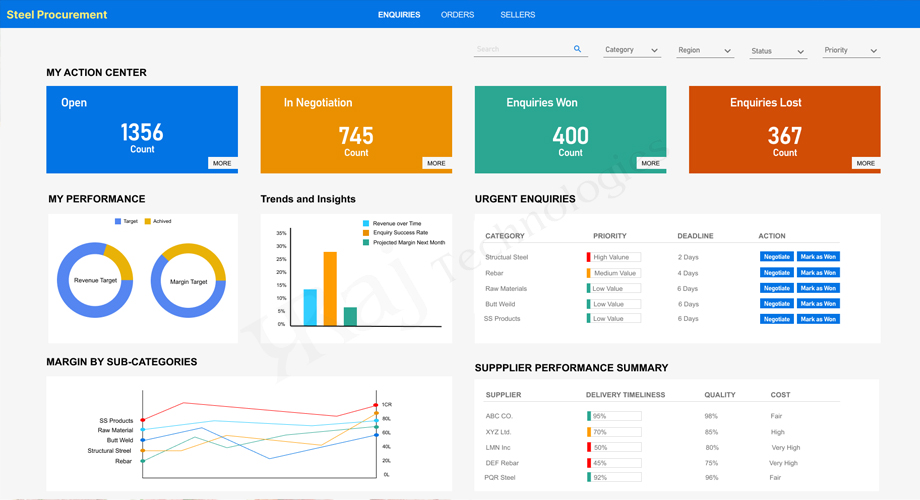This screenshot has width=920, height=500.
Task: Expand the Region dropdown
Action: point(704,50)
